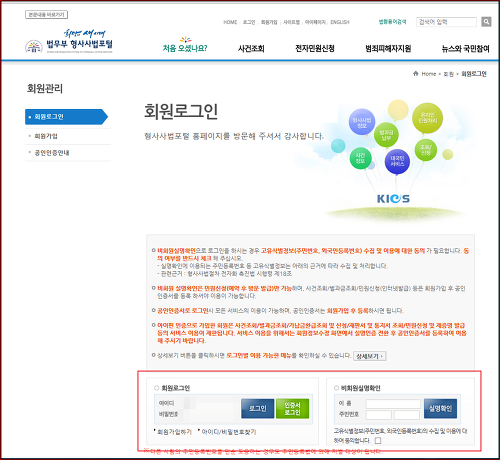Click the search magnifier icon button
Viewport: 500px width, 460px height.
[x=486, y=22]
